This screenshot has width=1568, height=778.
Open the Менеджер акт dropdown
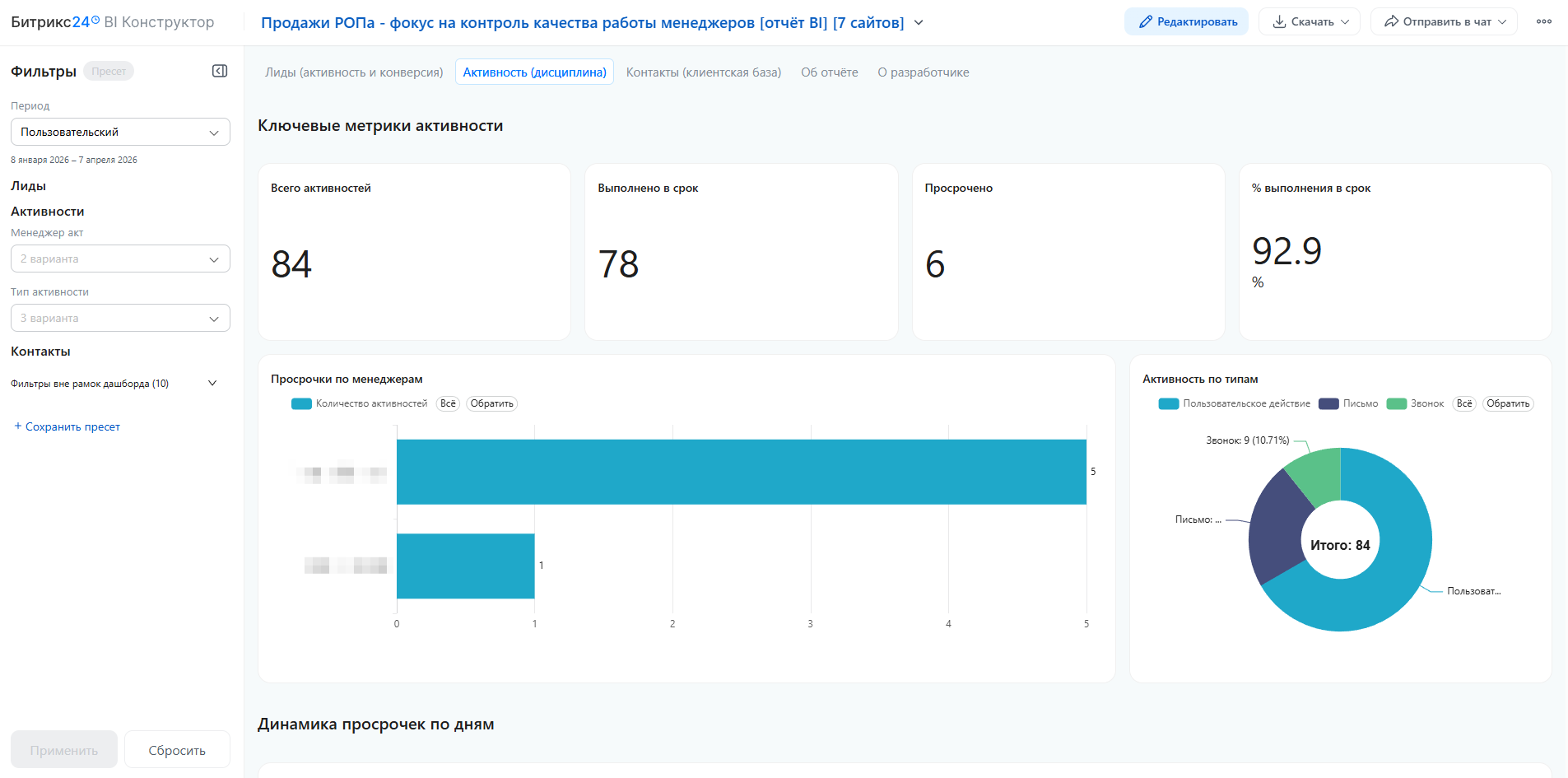pos(120,259)
